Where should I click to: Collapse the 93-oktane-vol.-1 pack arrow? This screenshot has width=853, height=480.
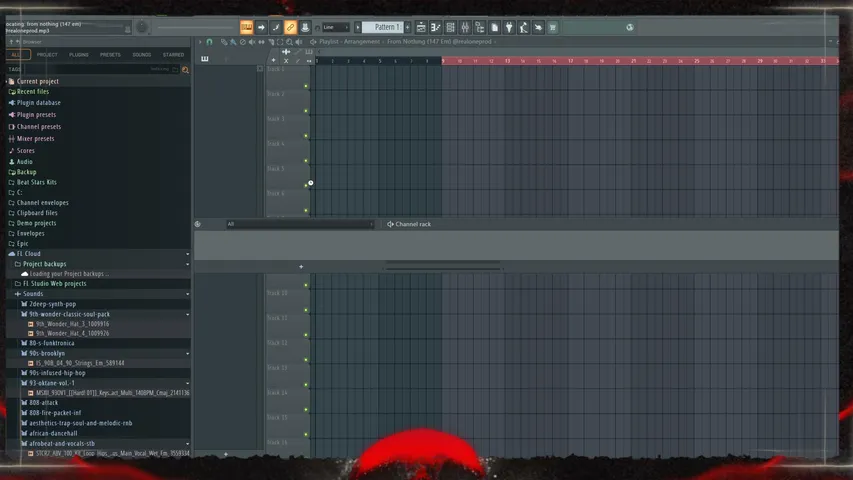188,383
